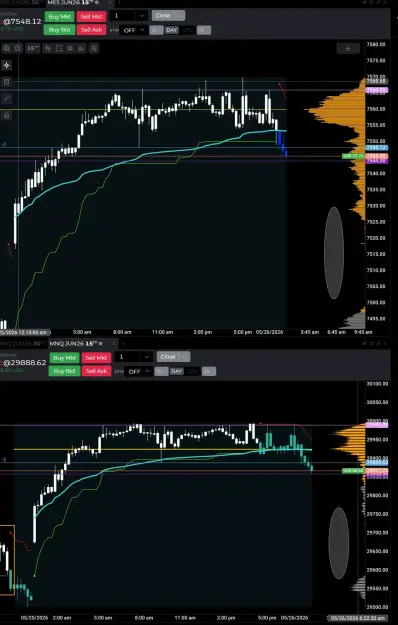Select DAY time-in-force in MNQ panel
The width and height of the screenshot is (398, 625).
tap(176, 371)
